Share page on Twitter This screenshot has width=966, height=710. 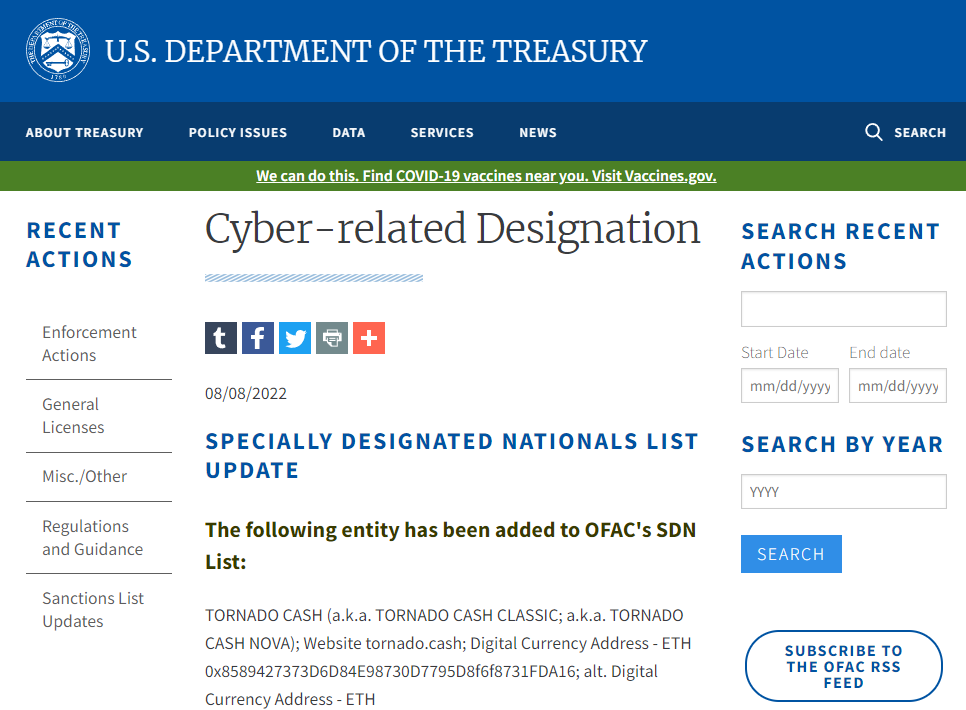295,338
